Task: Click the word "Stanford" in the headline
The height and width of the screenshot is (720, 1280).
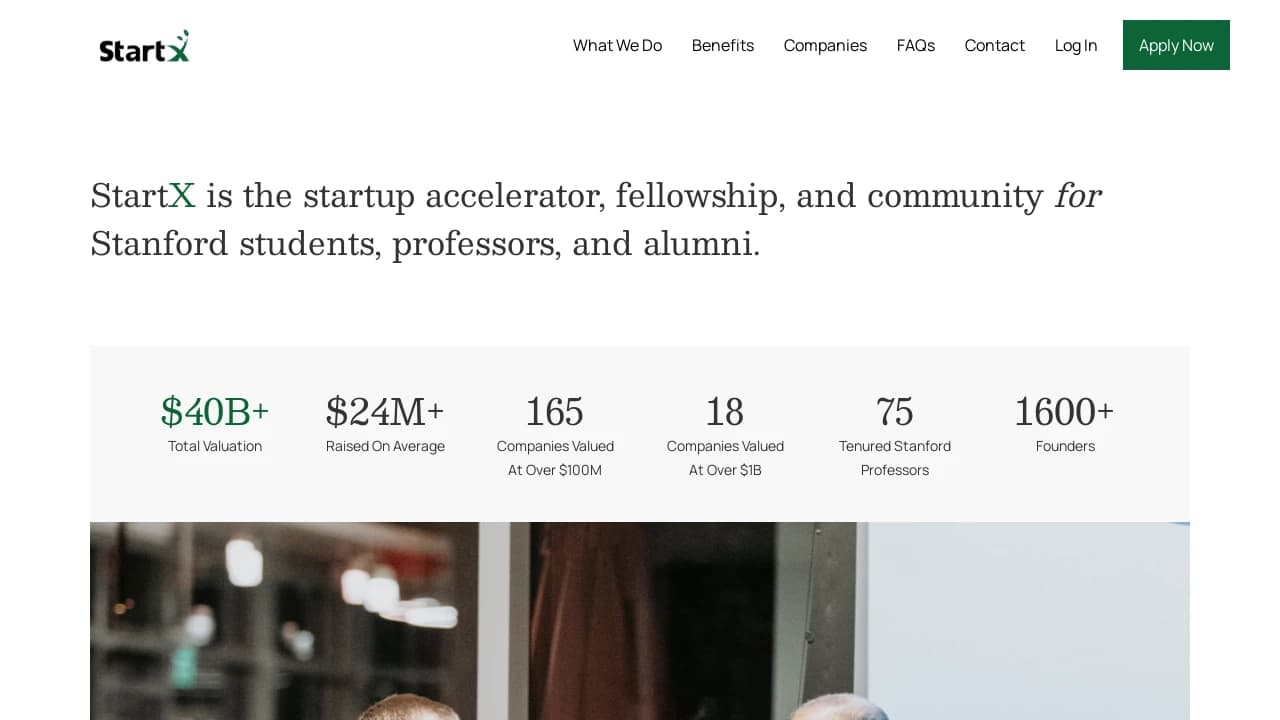Action: tap(160, 243)
